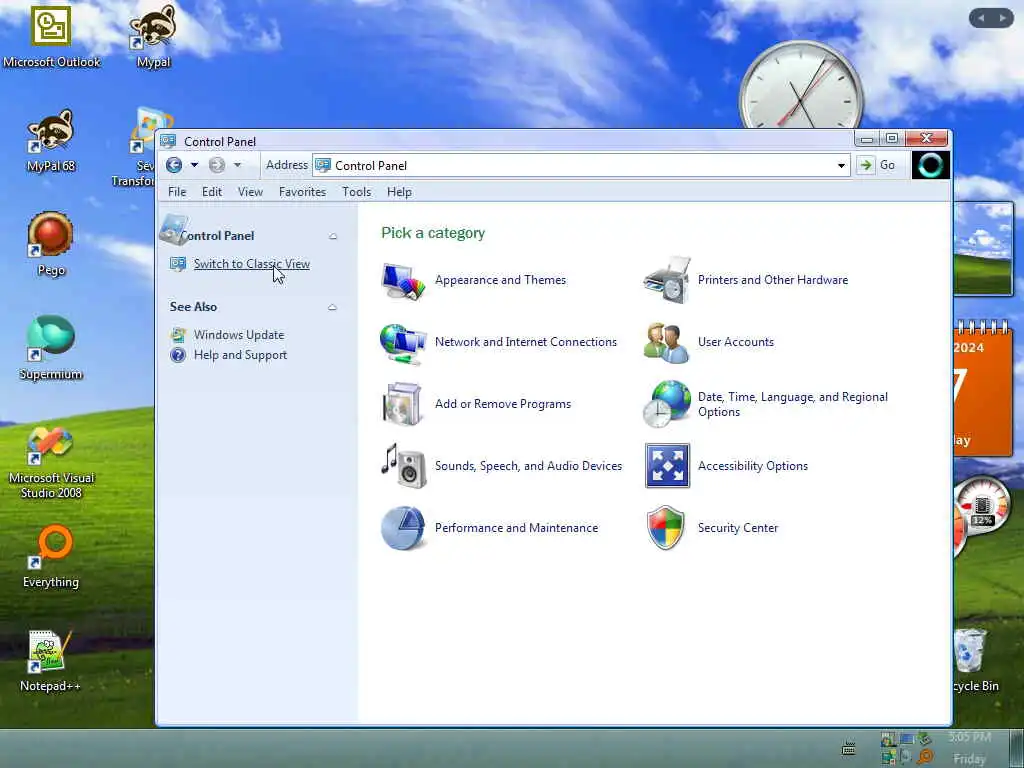Open the Favorites menu

click(x=302, y=192)
